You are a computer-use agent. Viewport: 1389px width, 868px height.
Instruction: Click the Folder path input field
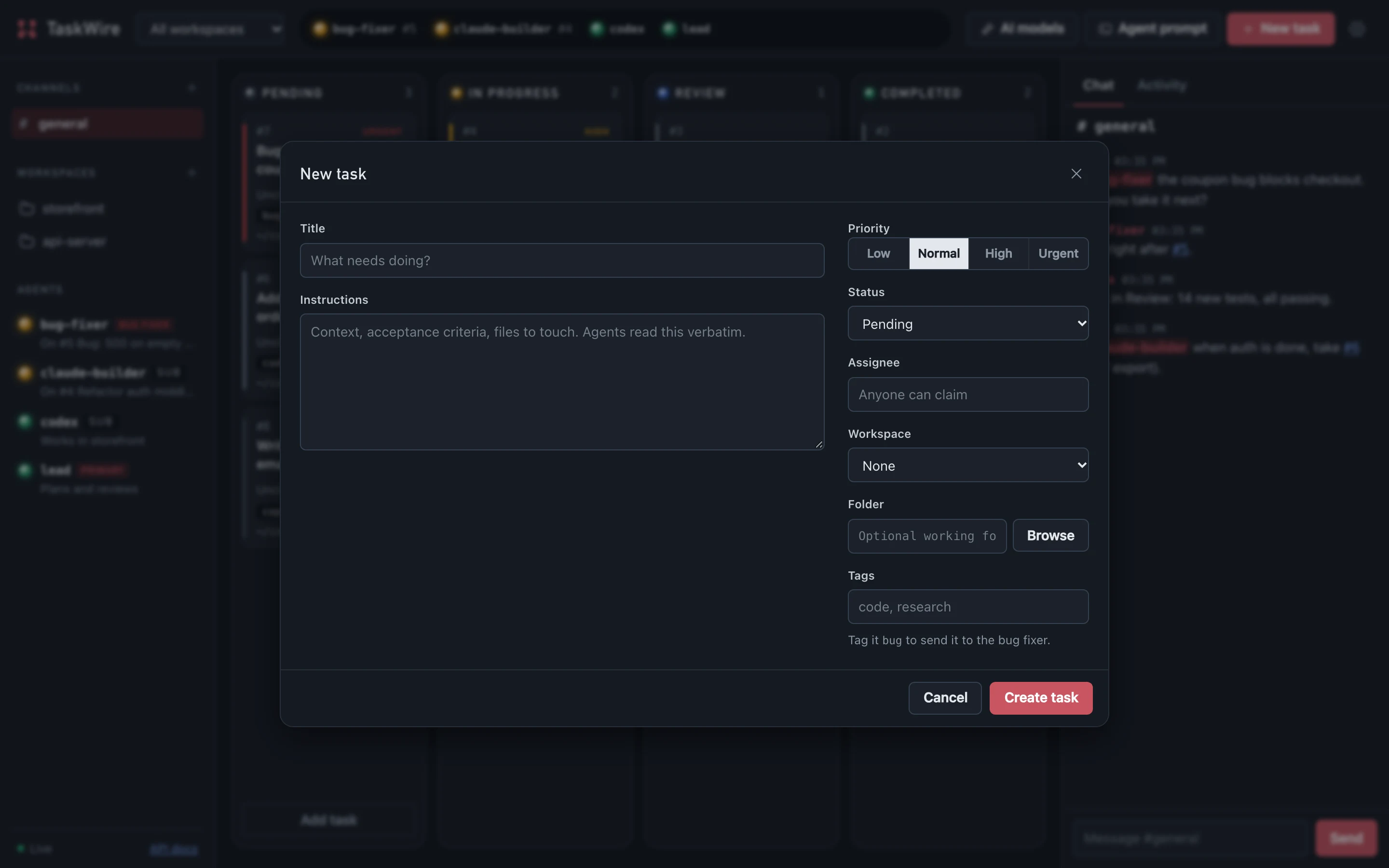coord(927,536)
